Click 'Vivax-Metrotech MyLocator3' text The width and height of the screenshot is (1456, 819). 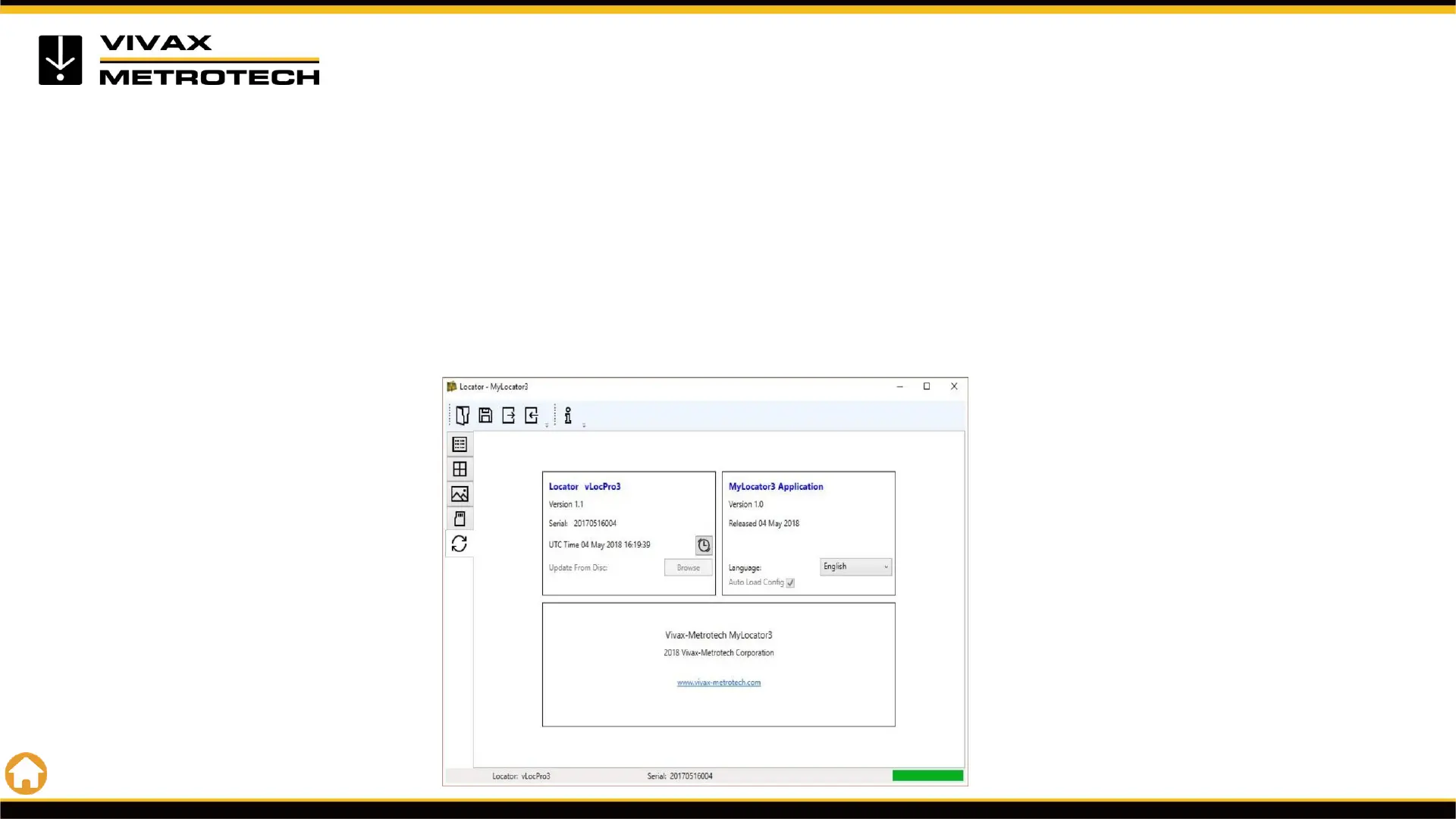click(719, 635)
